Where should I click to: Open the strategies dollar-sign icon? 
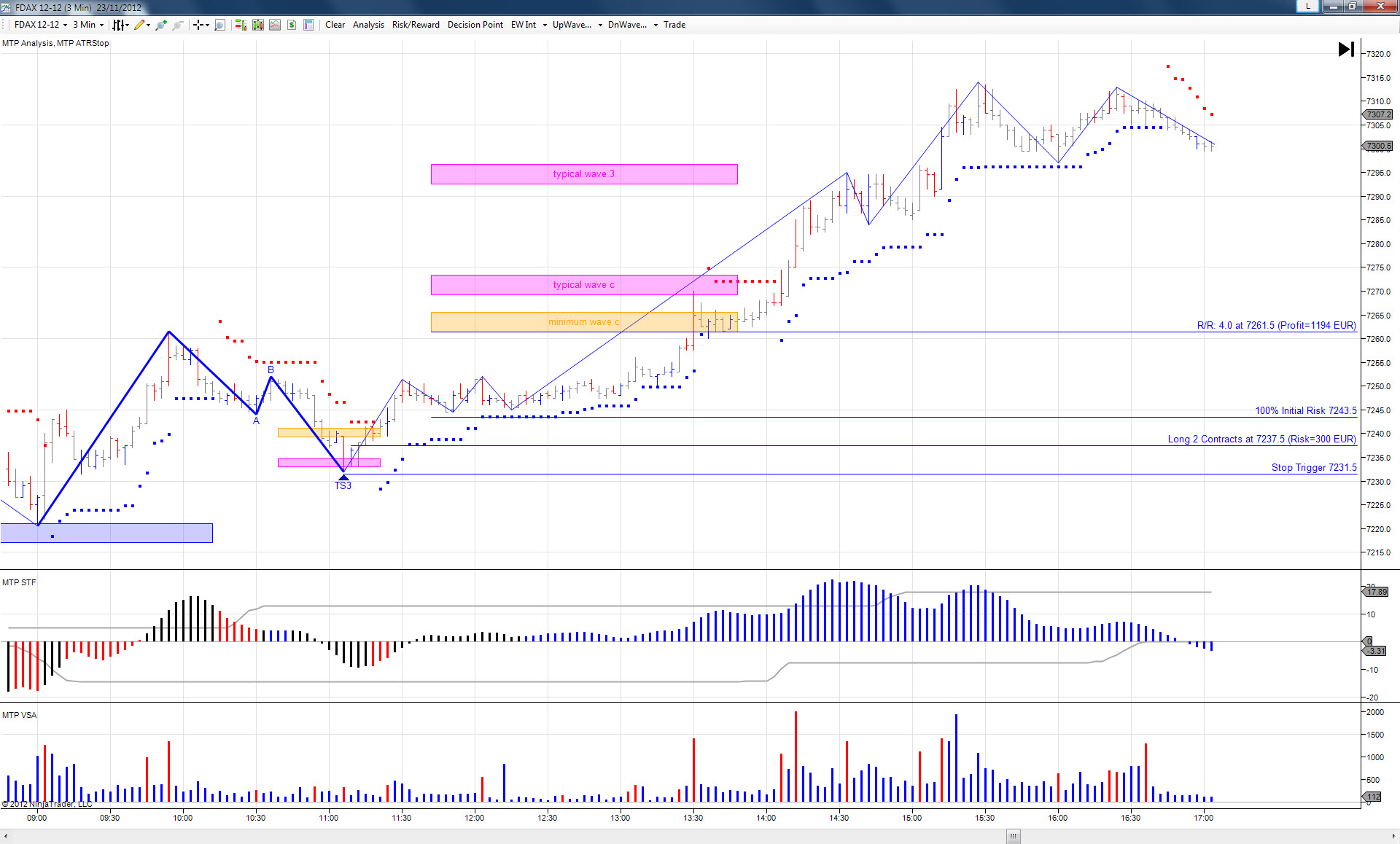click(x=291, y=25)
